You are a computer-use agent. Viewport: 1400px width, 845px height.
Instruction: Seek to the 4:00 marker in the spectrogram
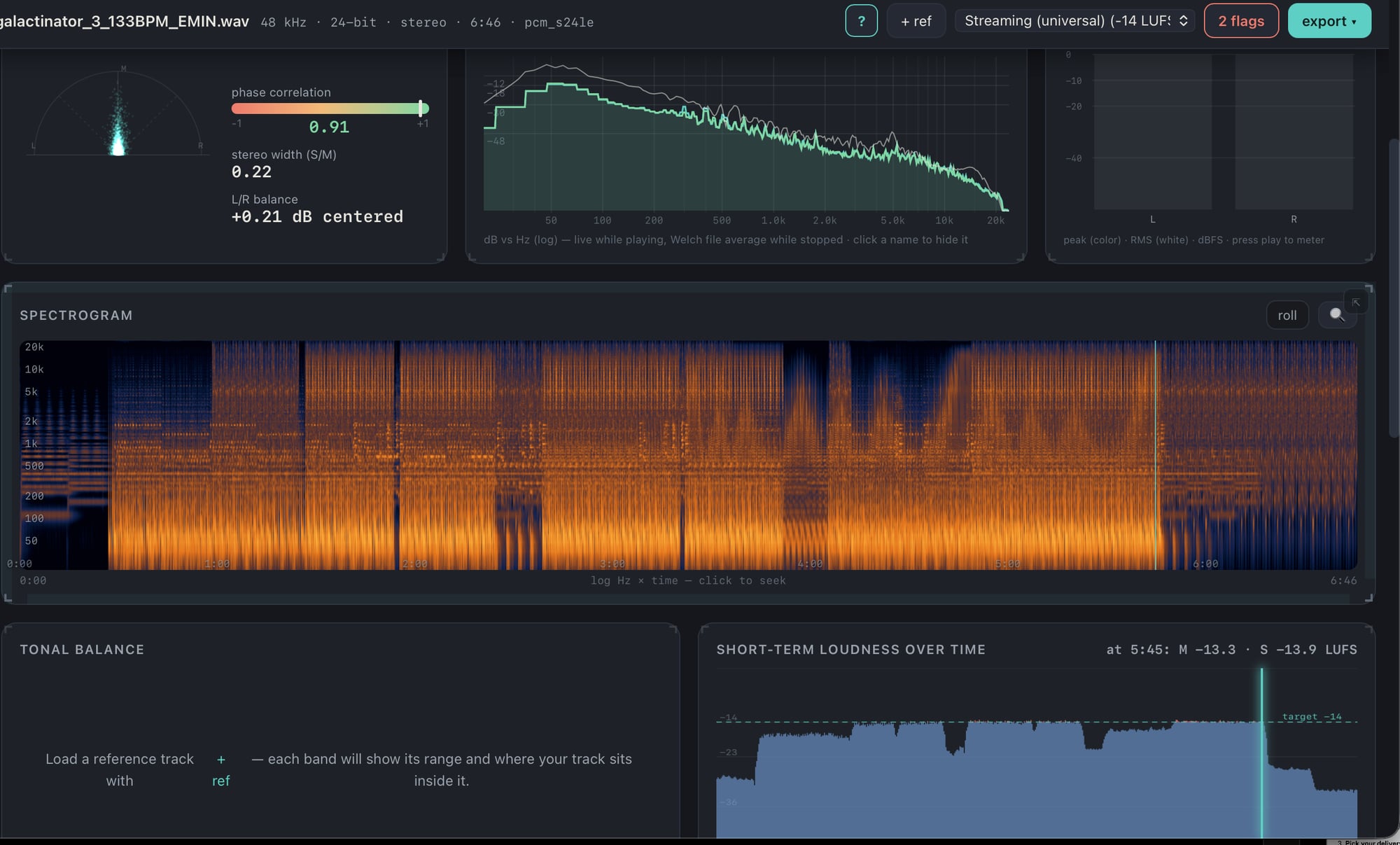(810, 564)
